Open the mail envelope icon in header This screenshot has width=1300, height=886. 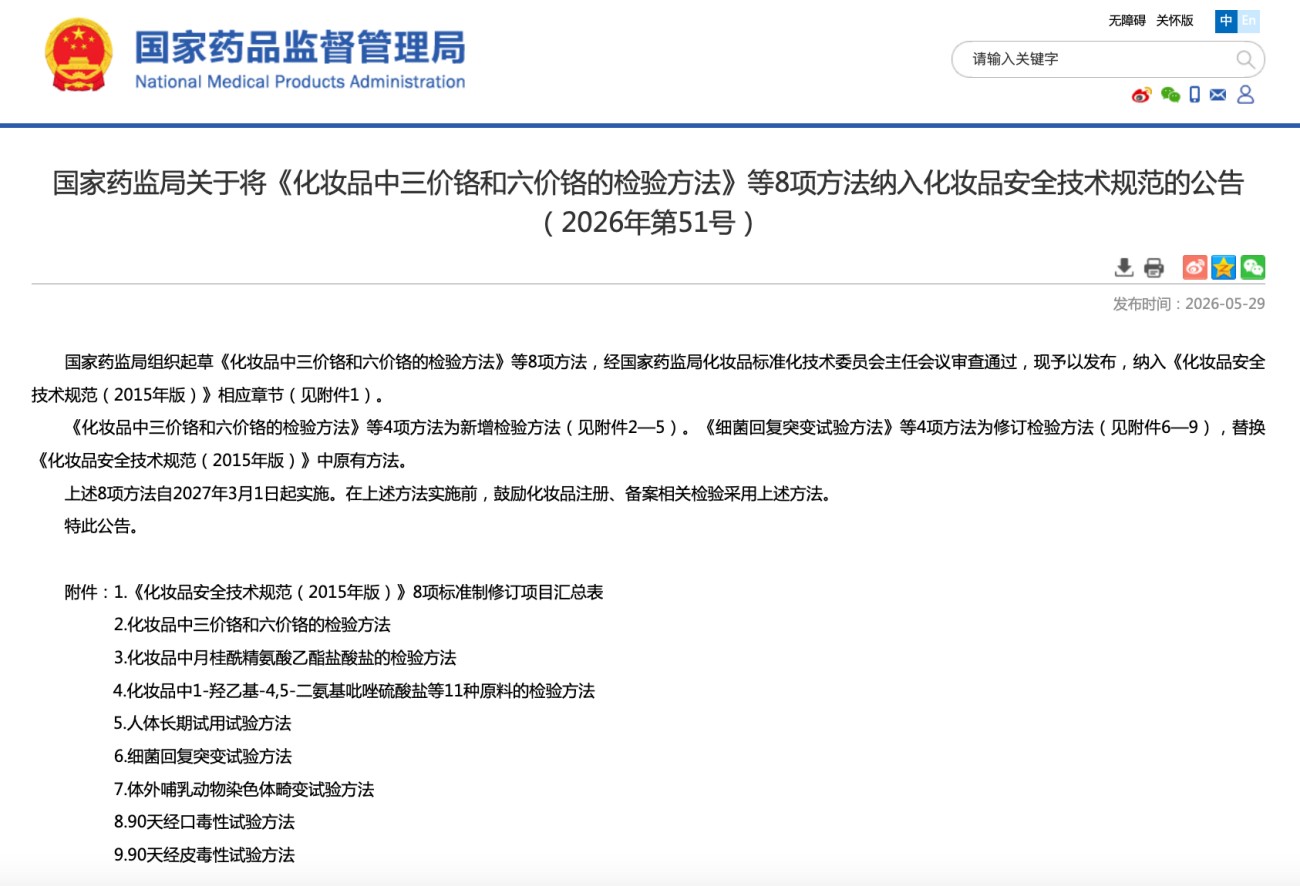coord(1218,95)
